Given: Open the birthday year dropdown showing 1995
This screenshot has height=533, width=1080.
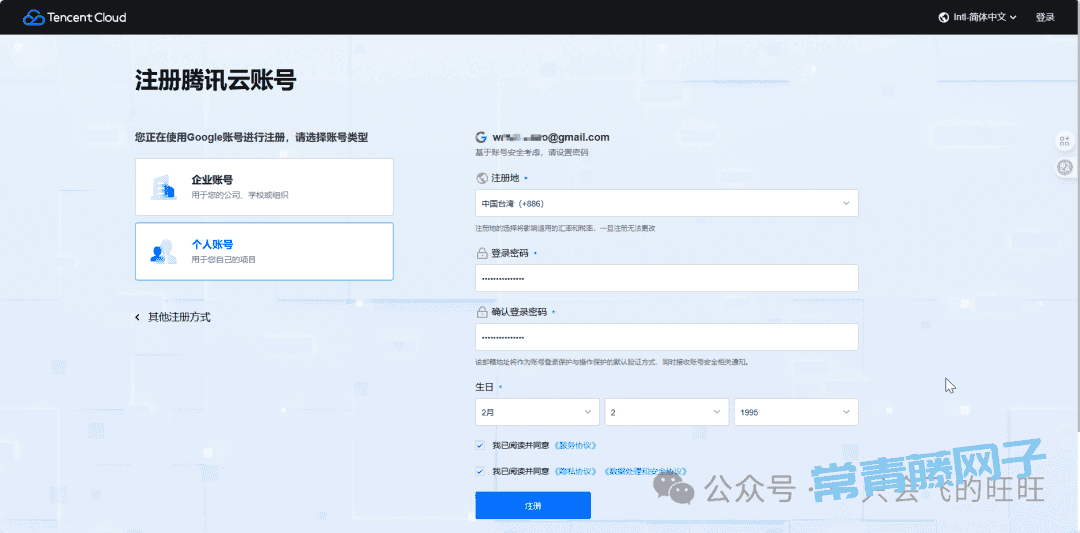Looking at the screenshot, I should click(796, 412).
